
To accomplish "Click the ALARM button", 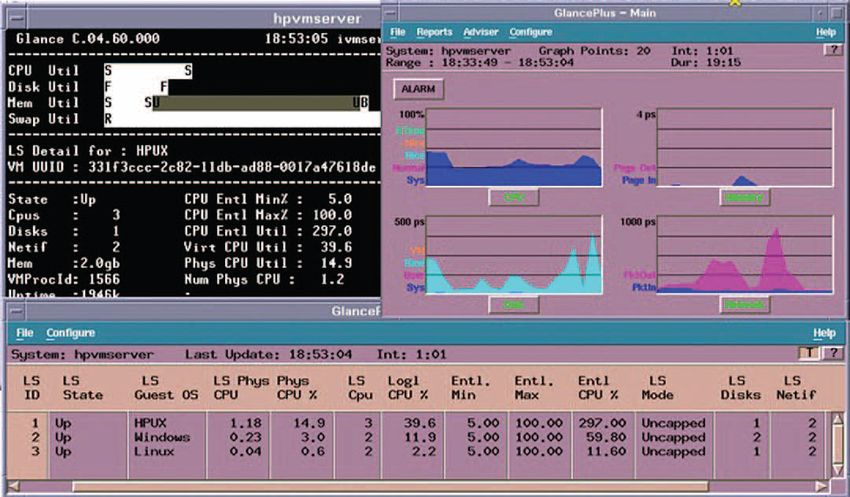I will (x=418, y=89).
